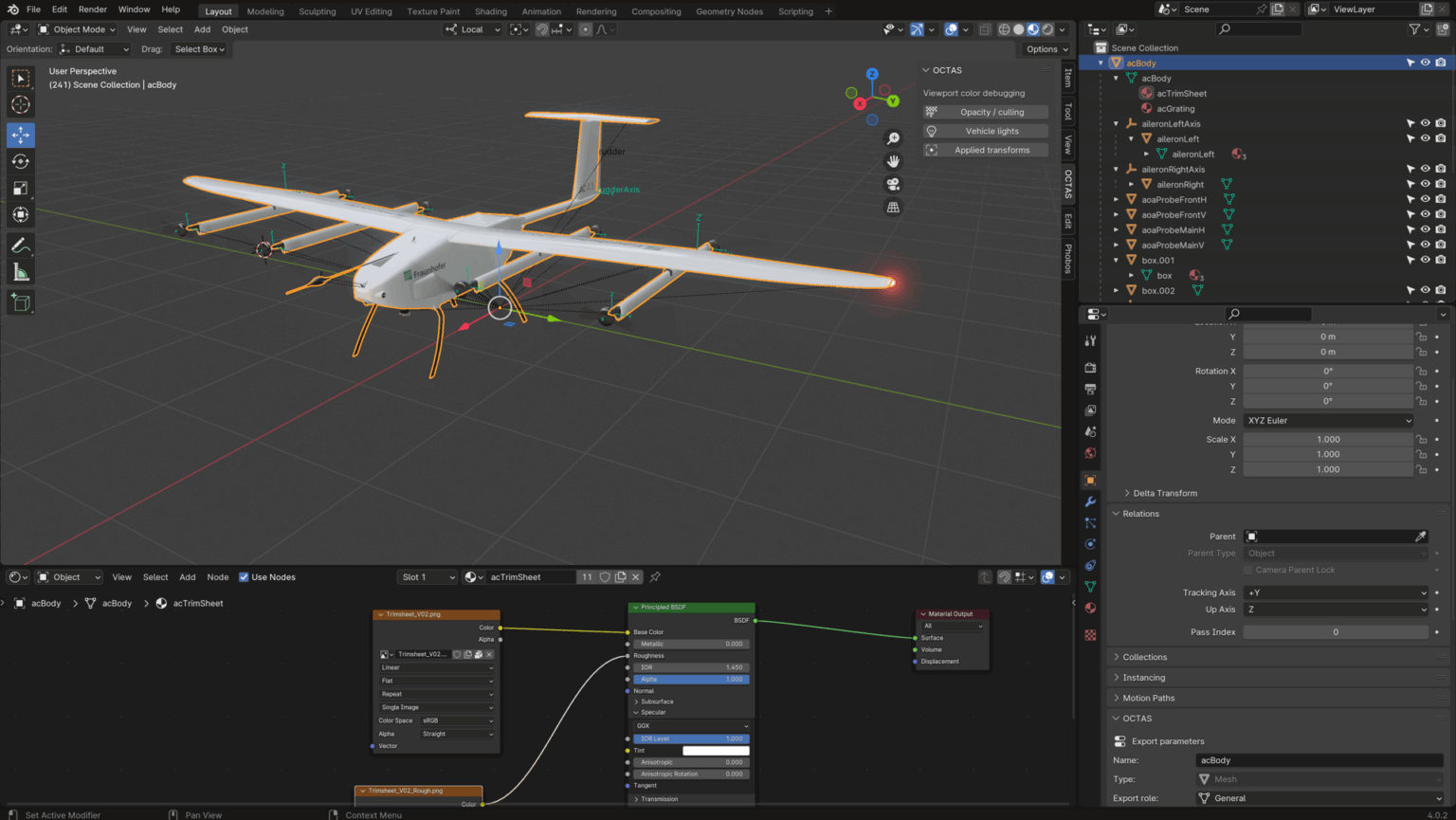Screen dimensions: 1456x820
Task: Click the Vehicle lights button
Action: (x=992, y=131)
